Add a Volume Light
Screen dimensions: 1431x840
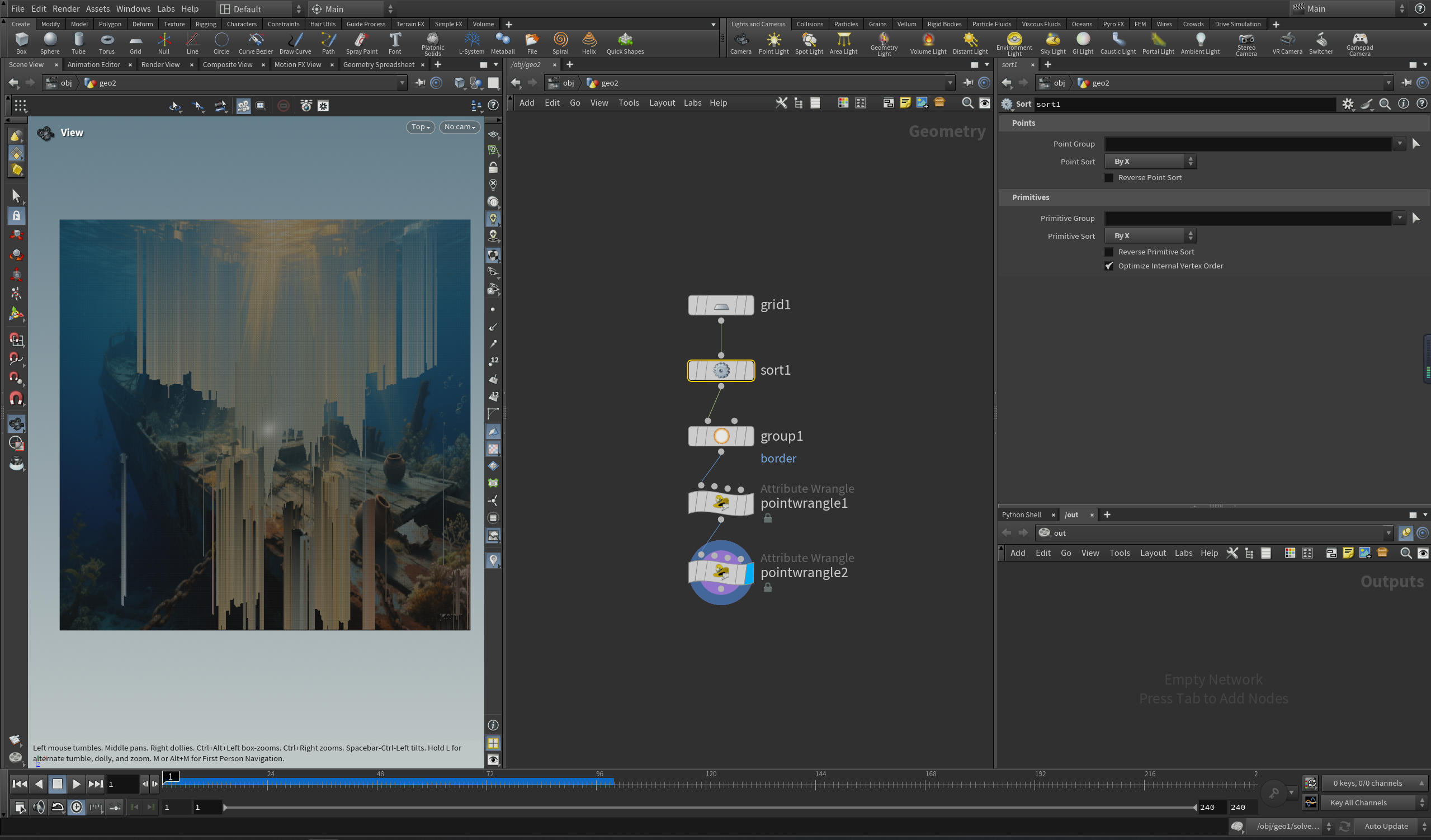click(x=928, y=43)
